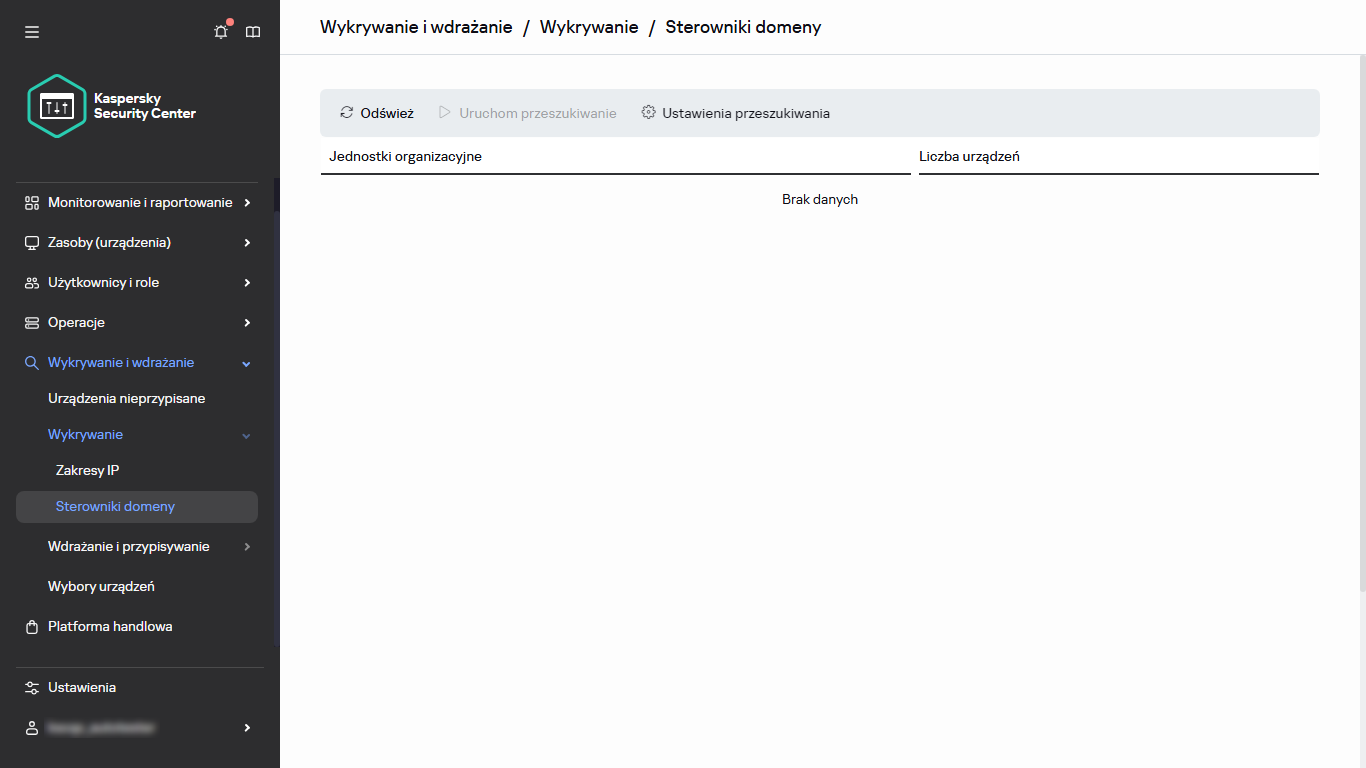Collapse the Wykrywanie i wdrażanie section
This screenshot has height=768, width=1366.
coord(246,362)
